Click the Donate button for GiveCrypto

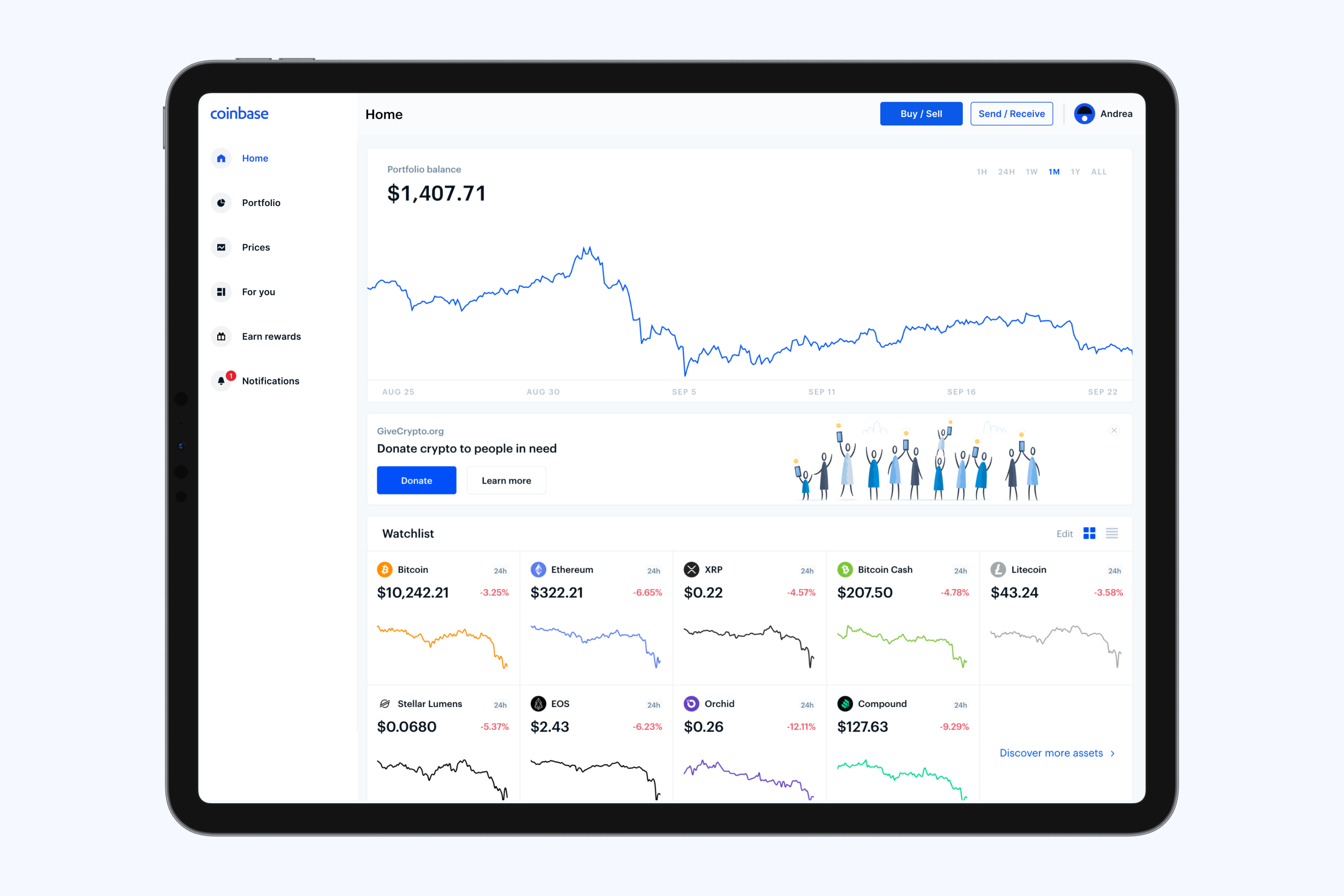(x=416, y=480)
